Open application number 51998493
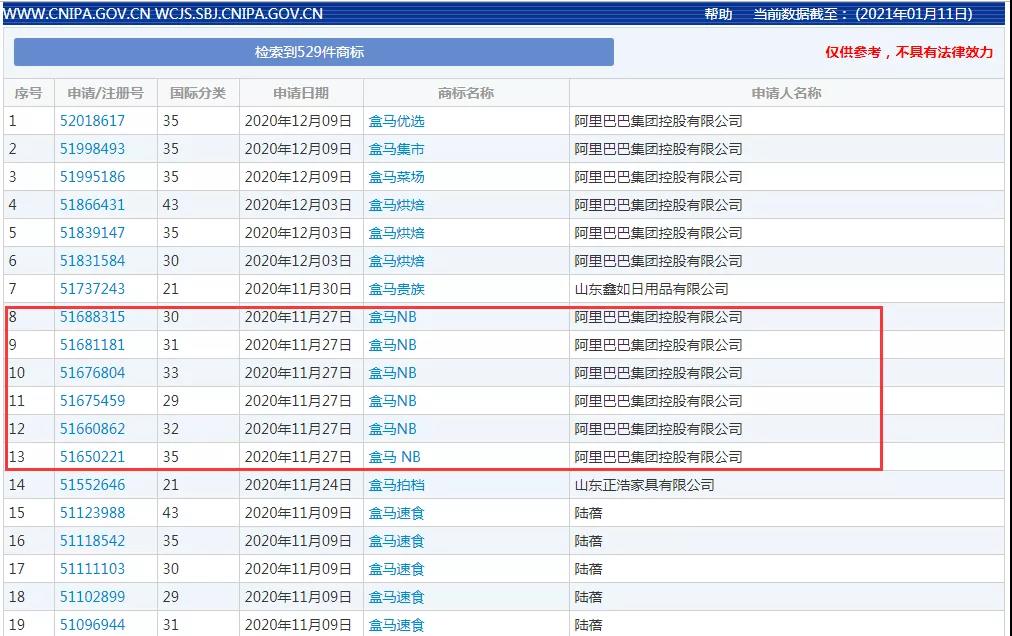1012x636 pixels. tap(92, 149)
